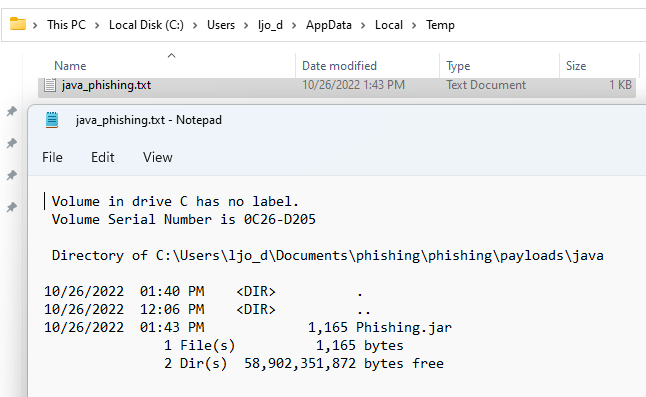Expand the chevron after AppData breadcrumb
Viewport: 646px width, 397px height.
click(363, 26)
